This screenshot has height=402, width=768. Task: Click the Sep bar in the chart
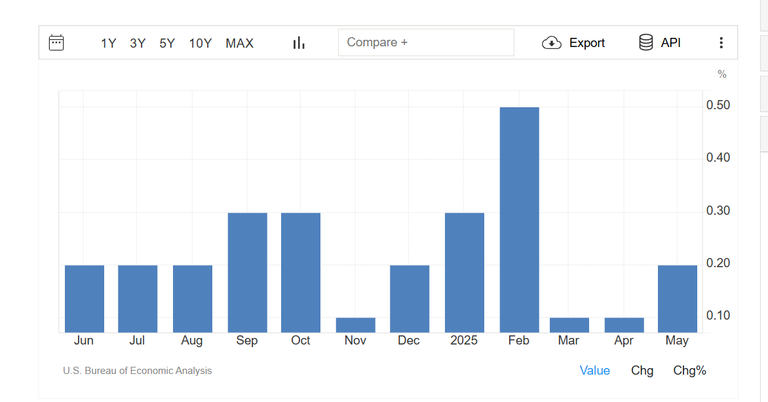[x=247, y=273]
